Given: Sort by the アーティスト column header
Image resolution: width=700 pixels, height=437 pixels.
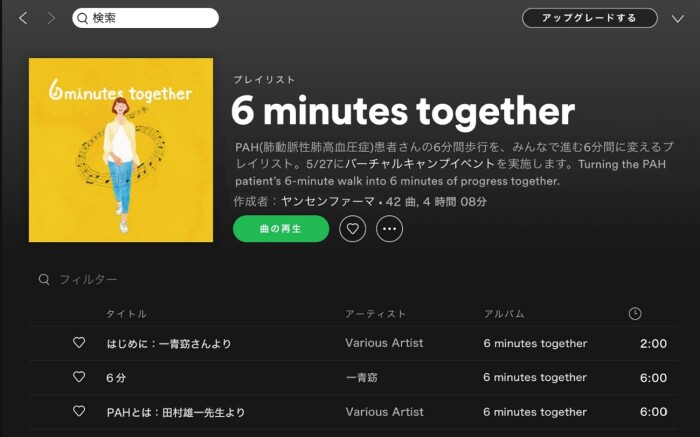Looking at the screenshot, I should [375, 314].
